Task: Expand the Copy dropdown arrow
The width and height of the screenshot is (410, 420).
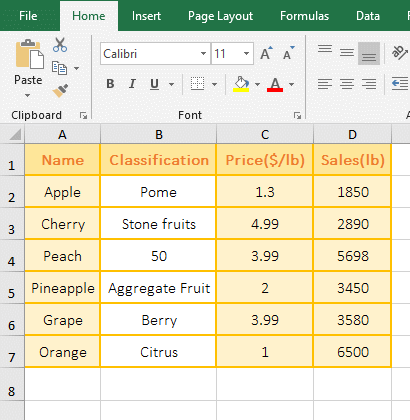Action: point(76,68)
